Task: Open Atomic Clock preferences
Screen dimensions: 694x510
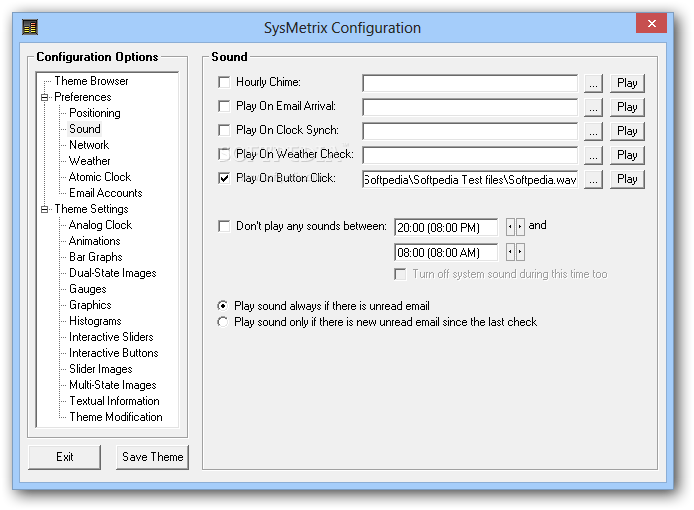Action: [100, 177]
